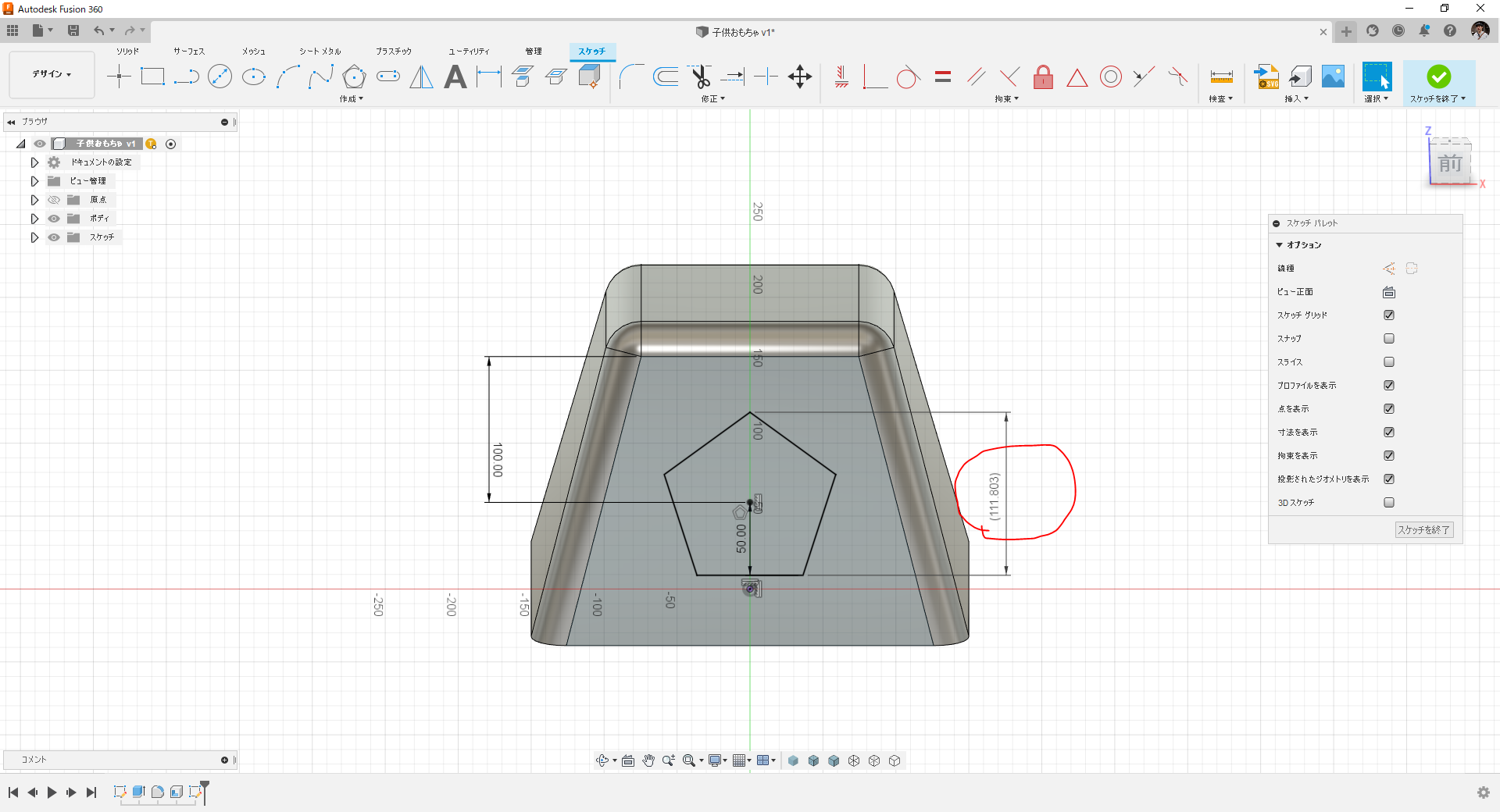Select the Text tool (A icon)

click(x=455, y=77)
